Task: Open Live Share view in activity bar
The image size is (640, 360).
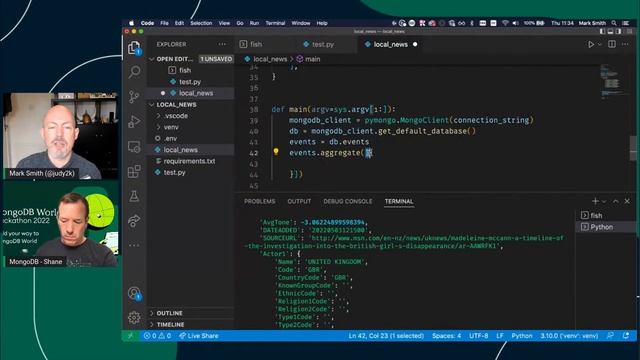Action: pyautogui.click(x=134, y=221)
